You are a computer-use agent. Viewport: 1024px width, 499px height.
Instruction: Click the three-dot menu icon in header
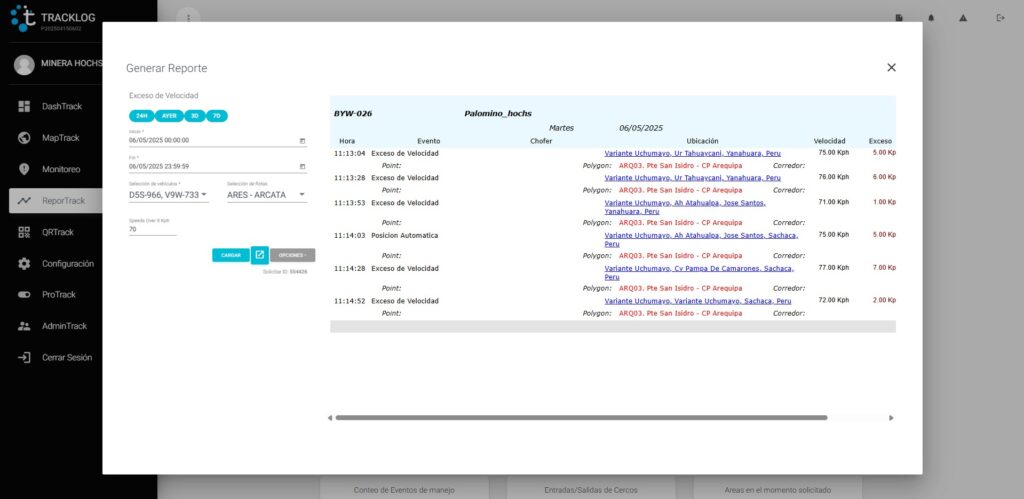coord(187,18)
